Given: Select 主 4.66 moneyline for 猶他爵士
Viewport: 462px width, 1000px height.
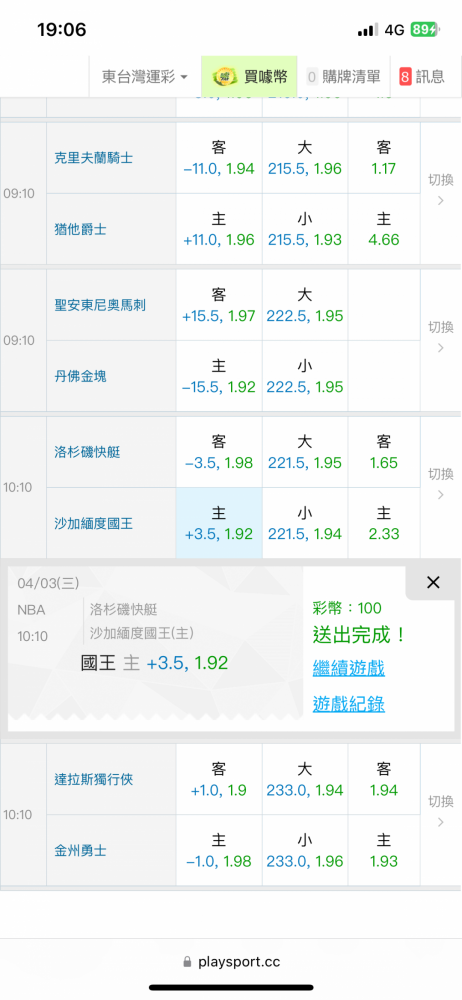Looking at the screenshot, I should click(384, 230).
